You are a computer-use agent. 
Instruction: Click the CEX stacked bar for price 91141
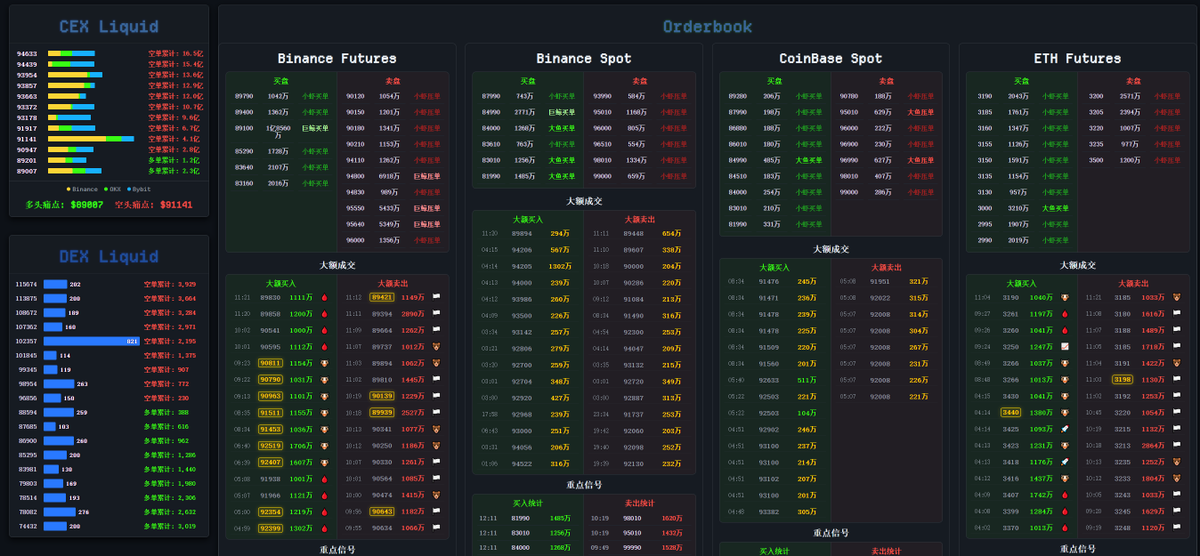pos(91,139)
